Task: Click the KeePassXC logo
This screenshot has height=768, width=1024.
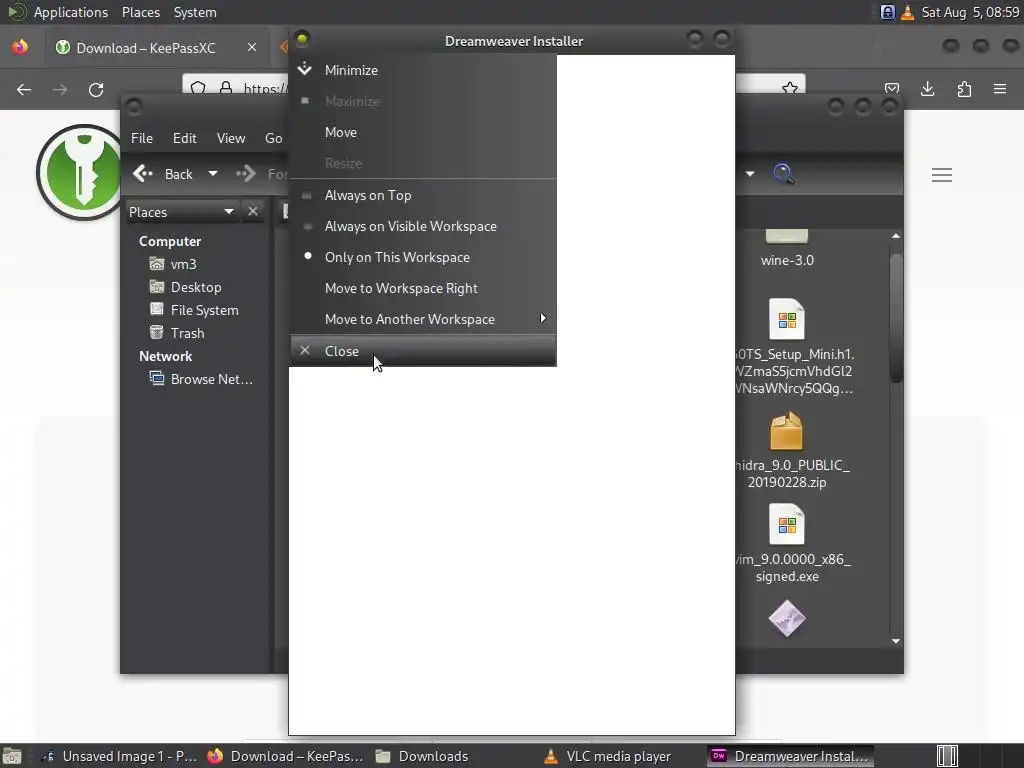Action: pos(78,172)
